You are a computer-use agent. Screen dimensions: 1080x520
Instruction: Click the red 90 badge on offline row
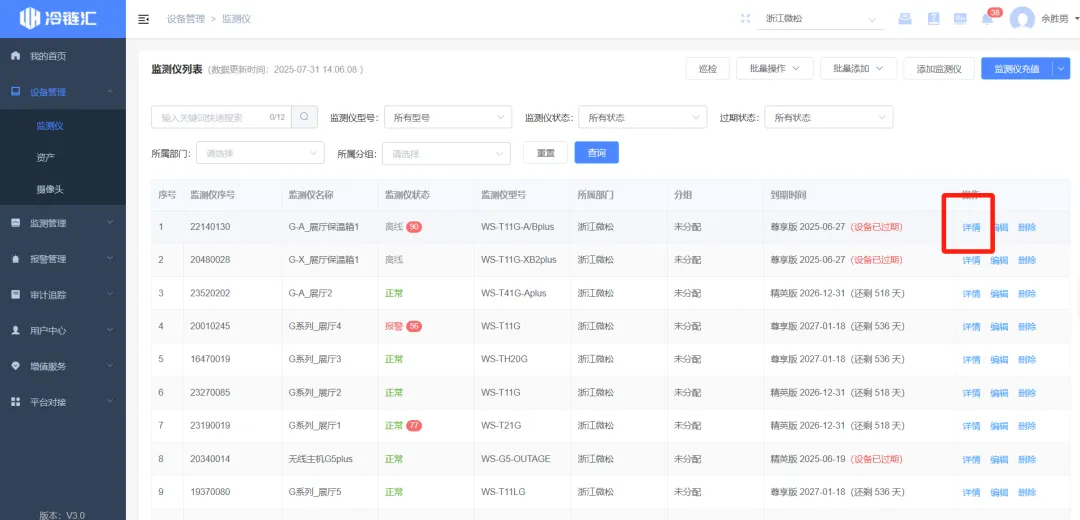414,227
